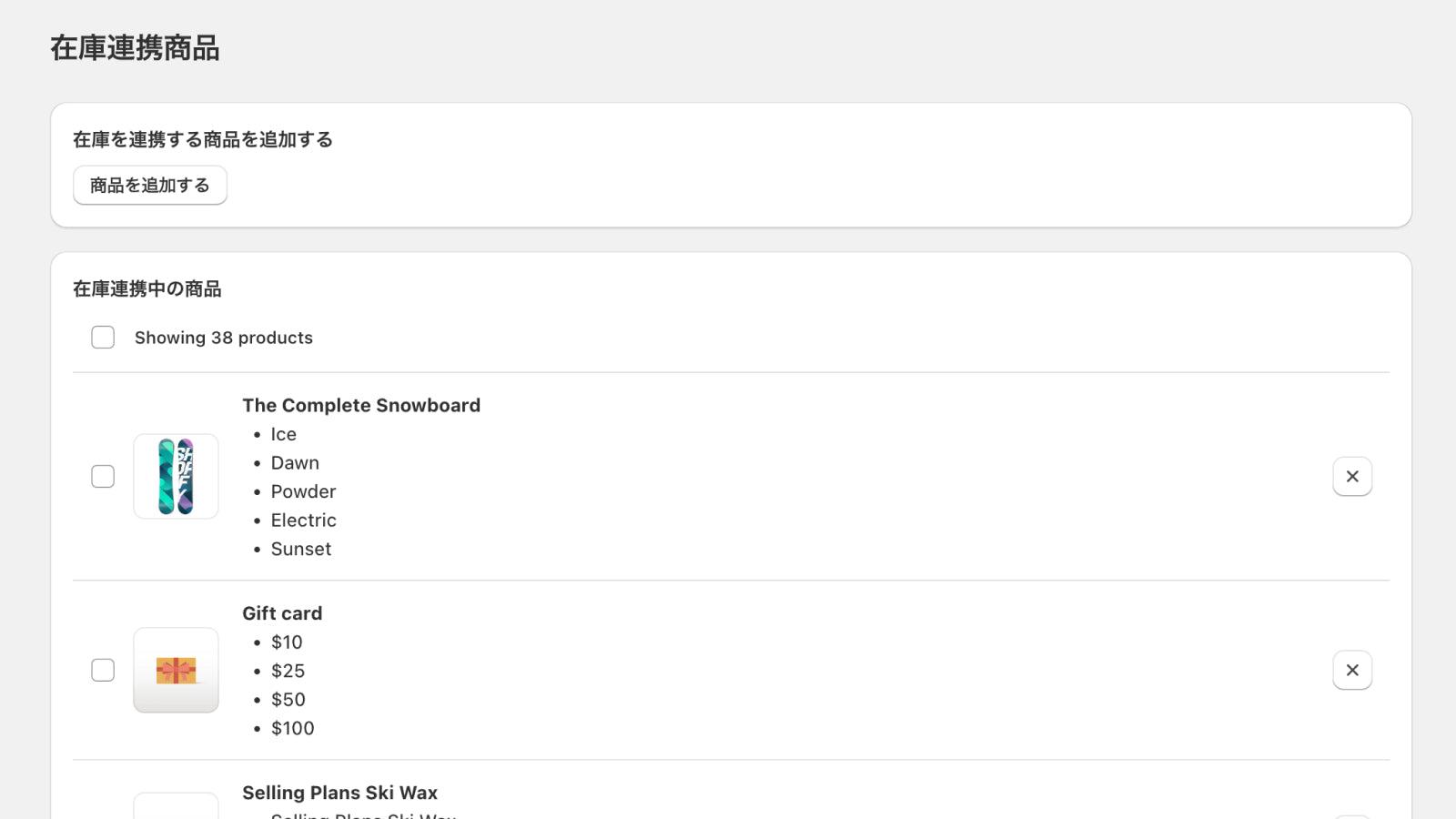Click the $10 gift card denomination

point(287,642)
